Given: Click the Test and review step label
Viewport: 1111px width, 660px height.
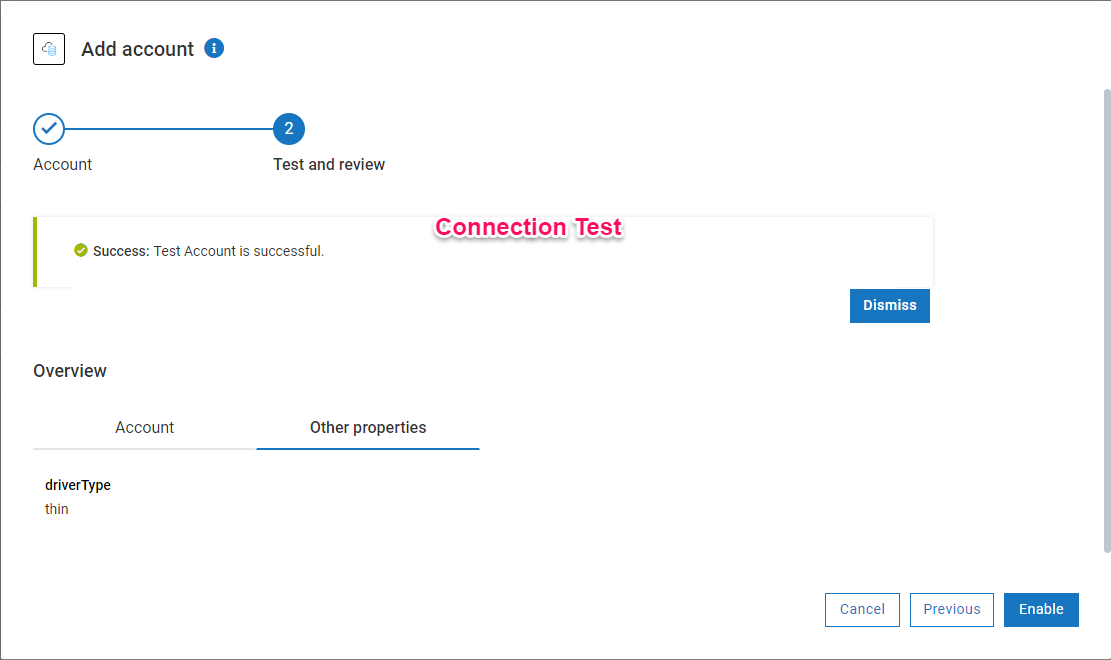Looking at the screenshot, I should 329,165.
